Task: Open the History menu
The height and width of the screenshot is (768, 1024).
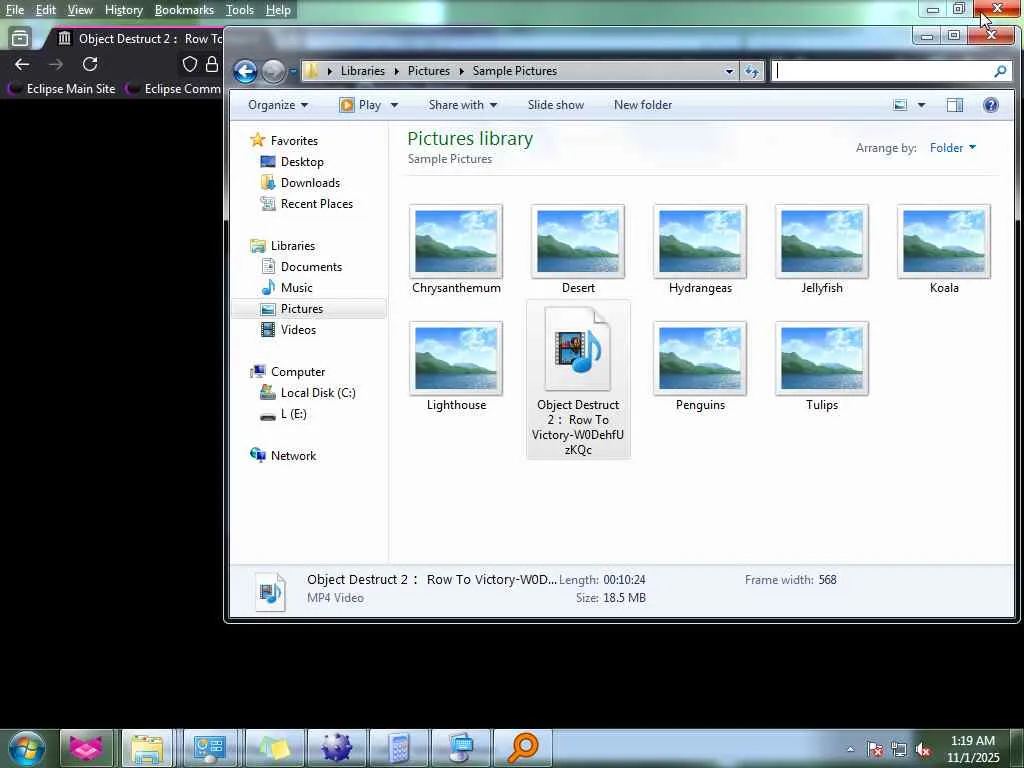Action: pyautogui.click(x=123, y=10)
